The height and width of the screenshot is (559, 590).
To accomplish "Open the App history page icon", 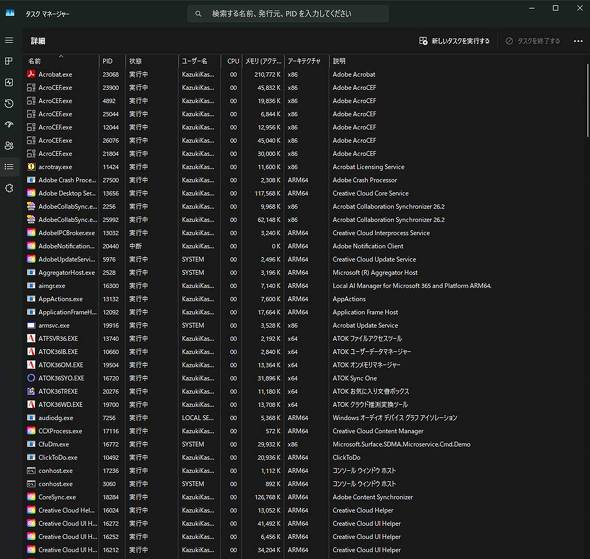I will pyautogui.click(x=9, y=103).
